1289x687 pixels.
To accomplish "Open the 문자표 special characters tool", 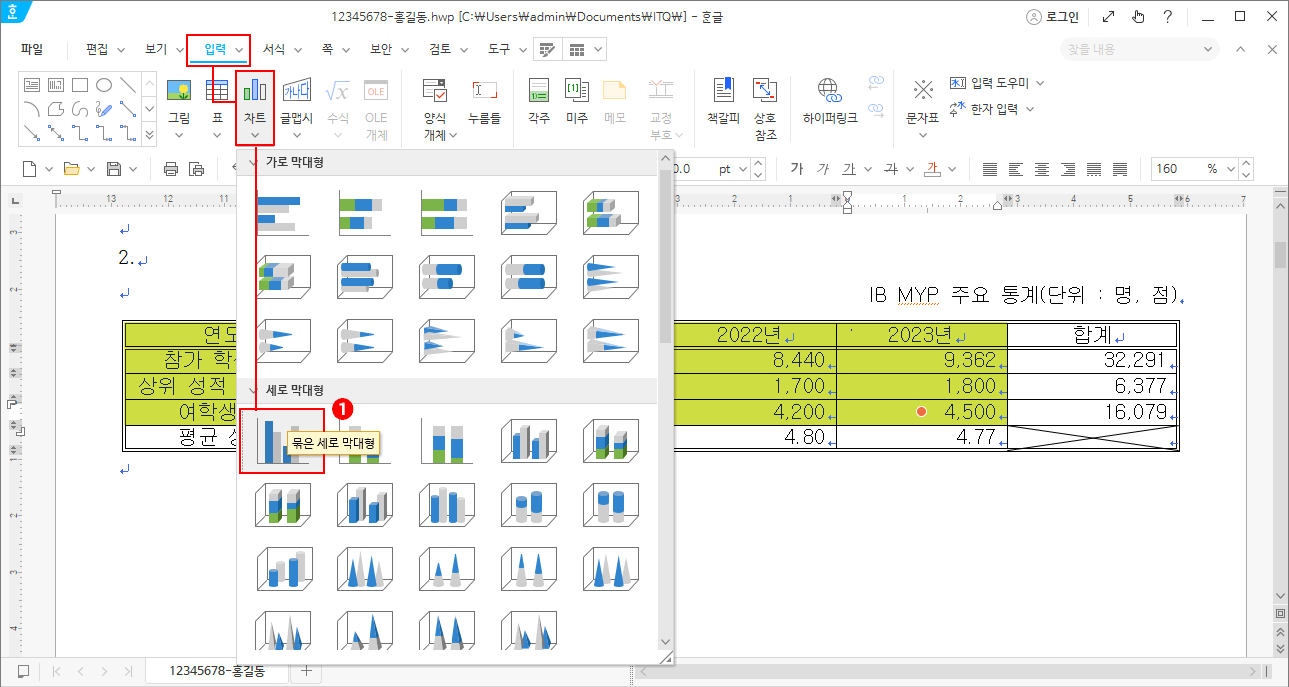I will (921, 100).
